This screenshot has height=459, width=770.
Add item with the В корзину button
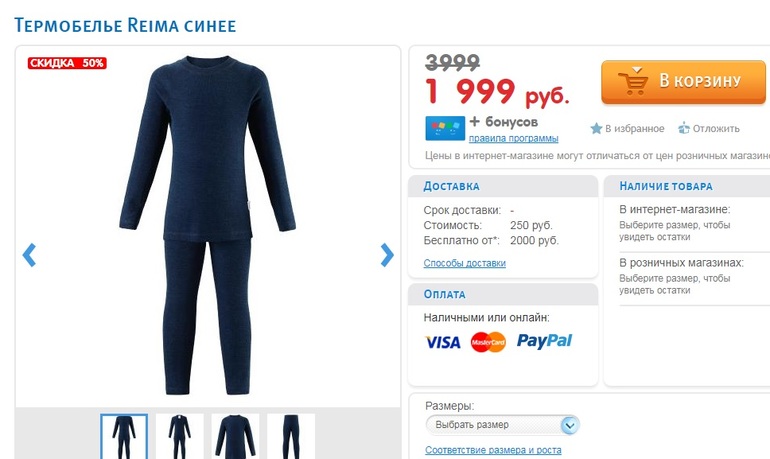[683, 81]
